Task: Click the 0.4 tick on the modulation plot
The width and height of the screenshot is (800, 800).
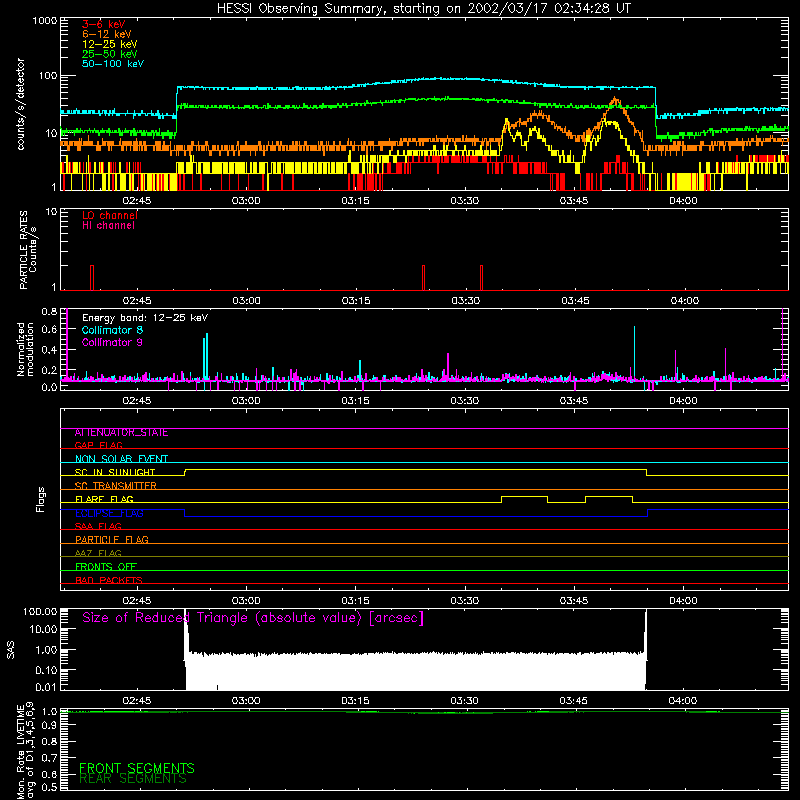Action: 49,350
